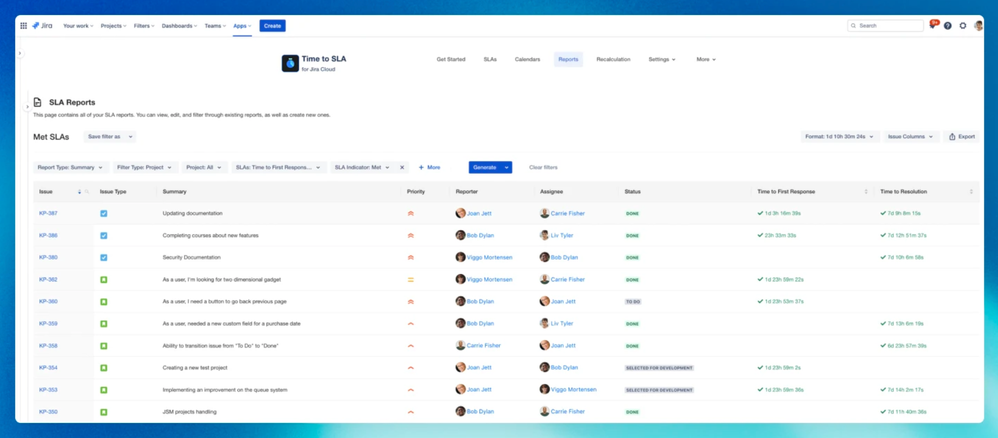
Task: Click the task type icon for KP-387
Action: pos(104,213)
